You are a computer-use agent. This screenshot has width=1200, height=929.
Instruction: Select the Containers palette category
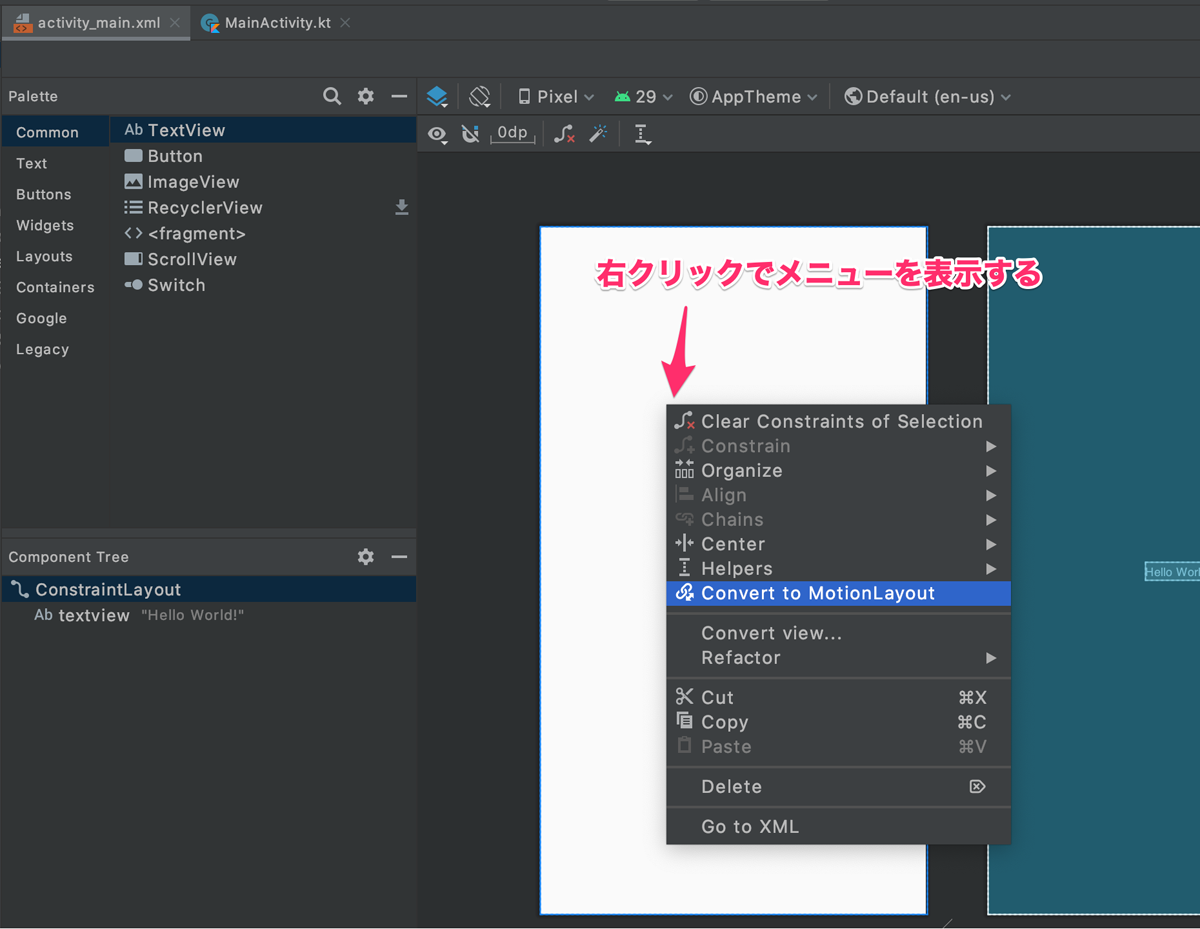(55, 287)
